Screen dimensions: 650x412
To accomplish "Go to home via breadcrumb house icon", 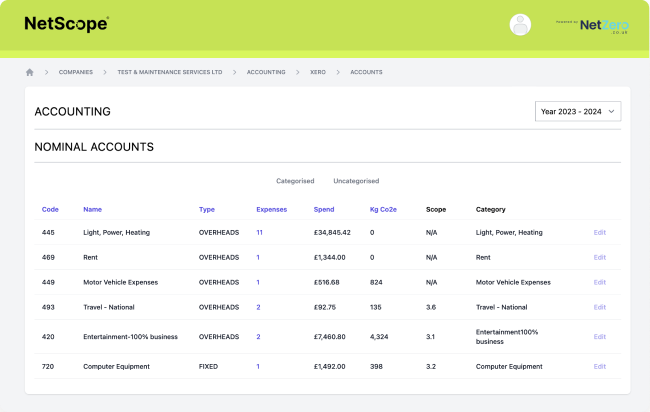I will click(x=29, y=72).
